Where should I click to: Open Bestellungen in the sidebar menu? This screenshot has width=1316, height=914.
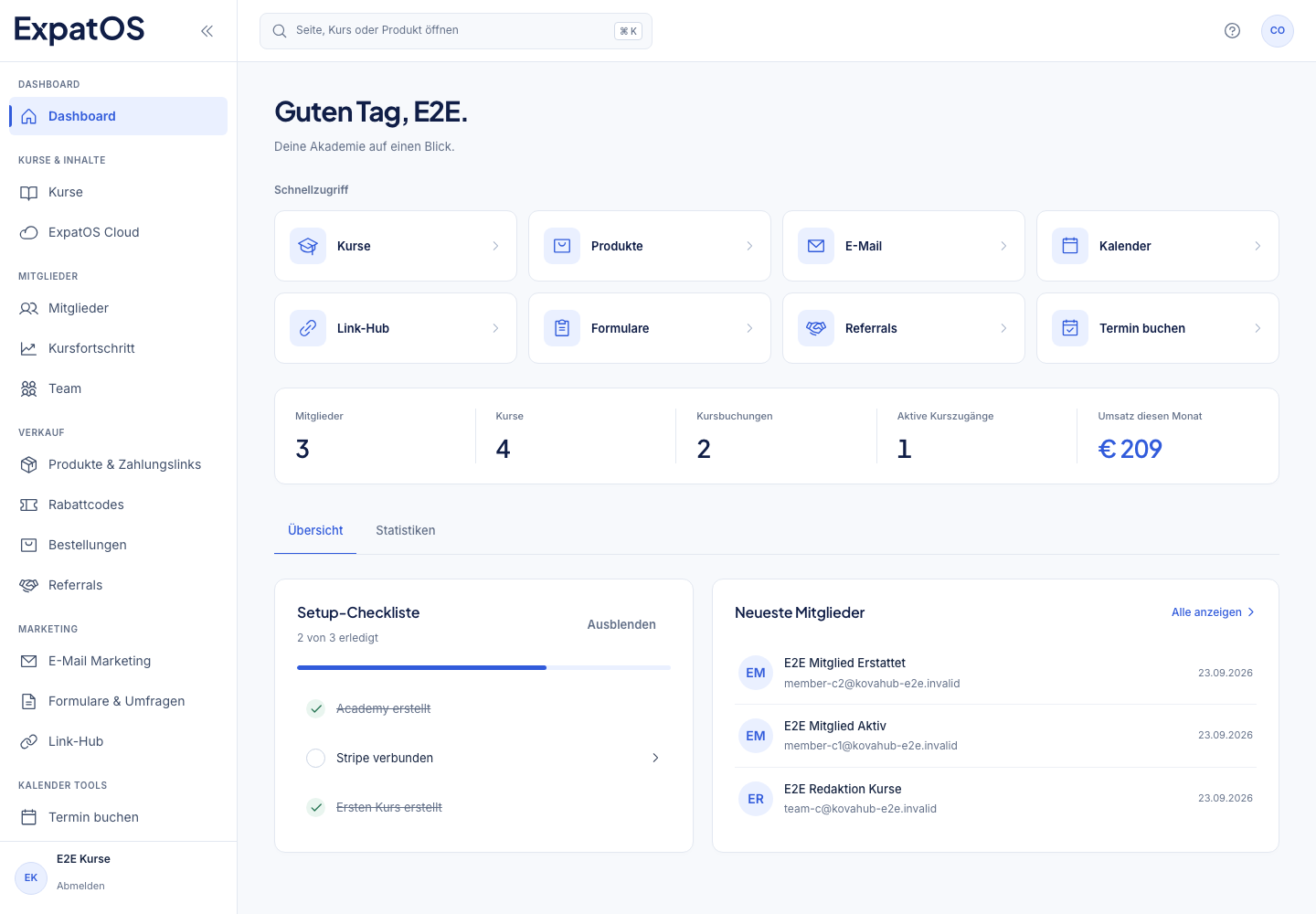pos(118,545)
